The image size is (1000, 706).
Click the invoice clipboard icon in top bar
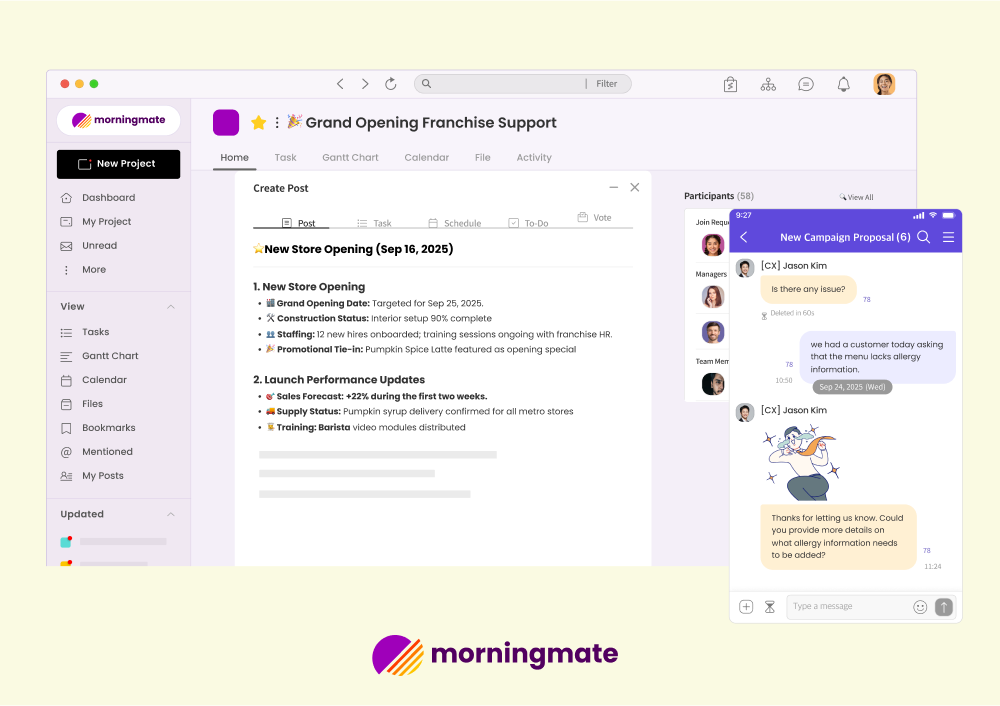(x=730, y=84)
